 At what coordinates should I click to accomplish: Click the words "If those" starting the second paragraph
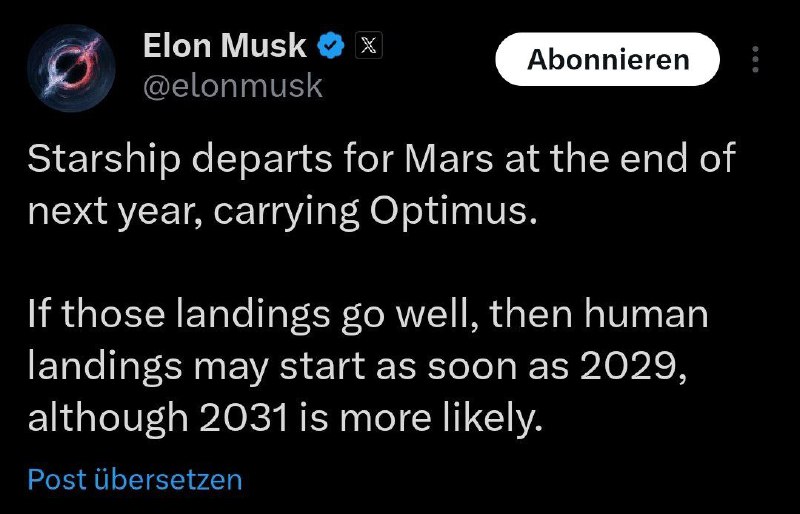tap(85, 314)
